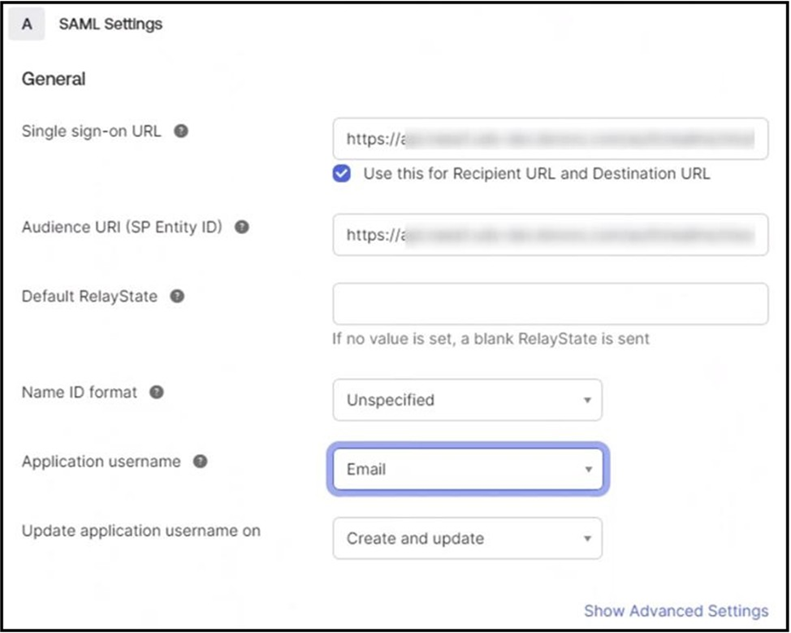Screen dimensions: 791x633
Task: Expand the Application username dropdown showing Email
Action: pyautogui.click(x=467, y=468)
